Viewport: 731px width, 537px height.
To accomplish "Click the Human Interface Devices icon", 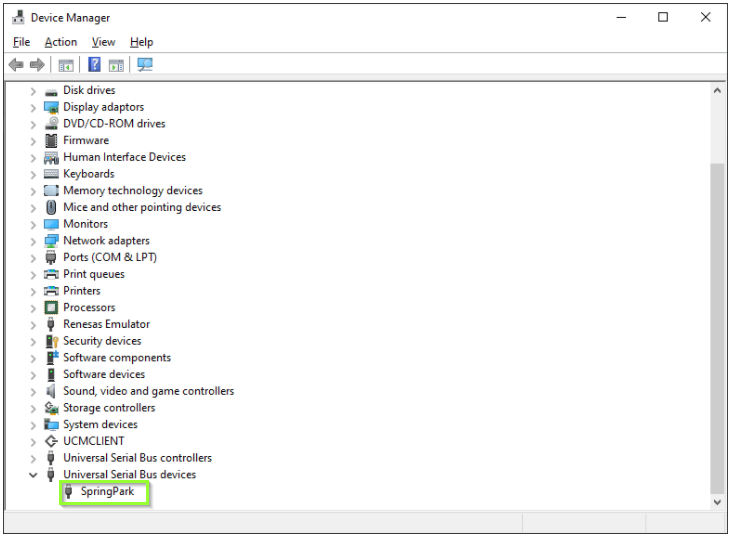I will pos(51,158).
